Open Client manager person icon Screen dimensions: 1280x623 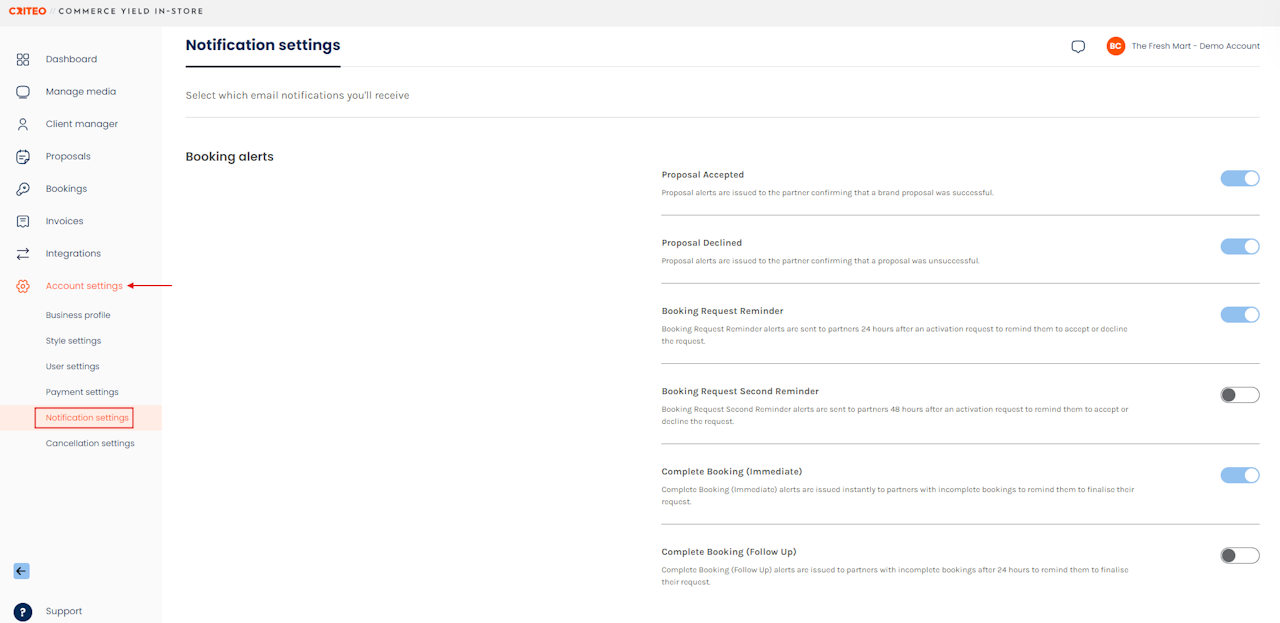click(23, 124)
